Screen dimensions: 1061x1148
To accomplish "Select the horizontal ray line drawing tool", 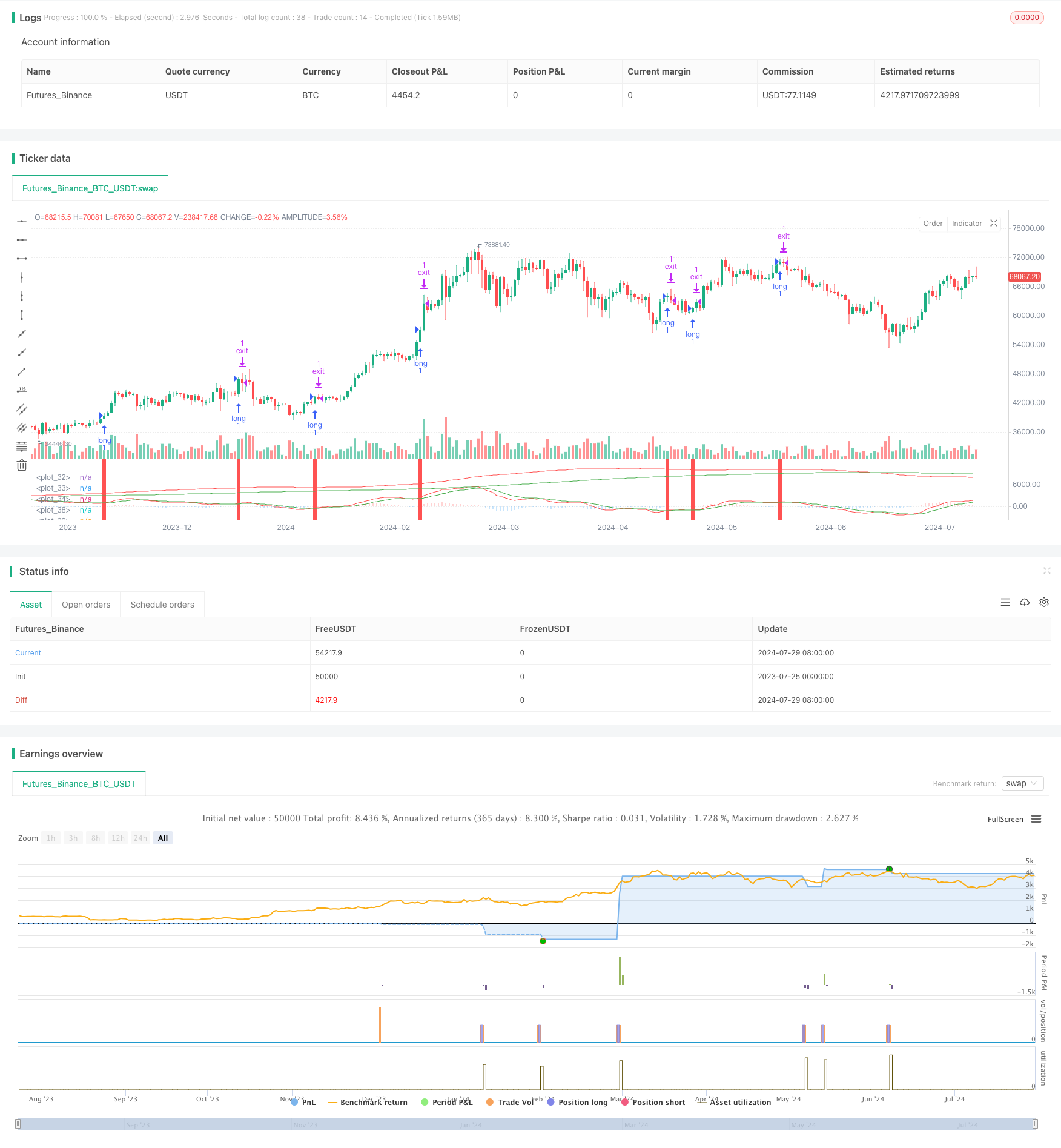I will click(22, 240).
